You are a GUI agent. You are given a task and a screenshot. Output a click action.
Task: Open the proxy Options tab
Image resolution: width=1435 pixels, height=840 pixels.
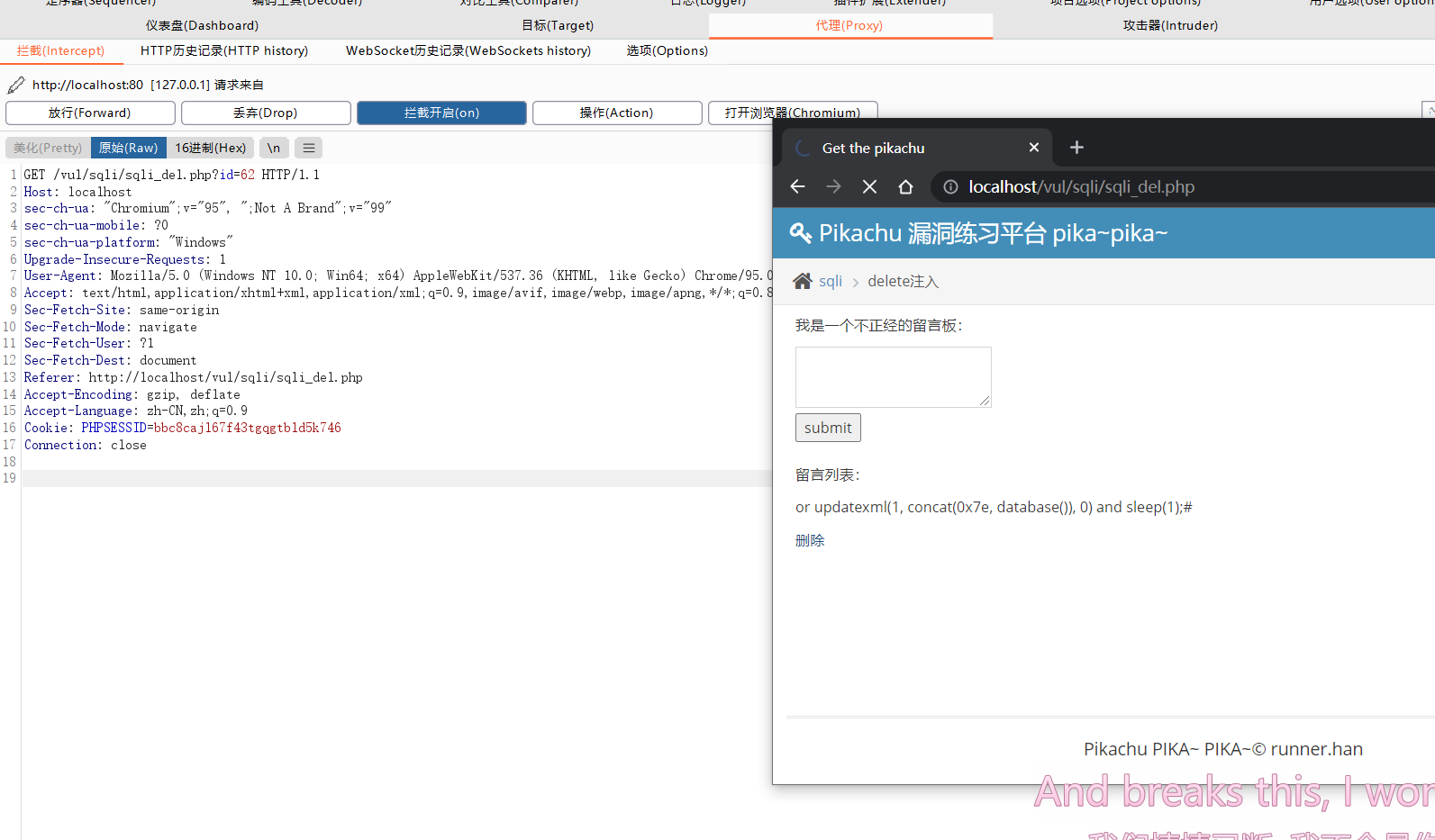[x=668, y=50]
